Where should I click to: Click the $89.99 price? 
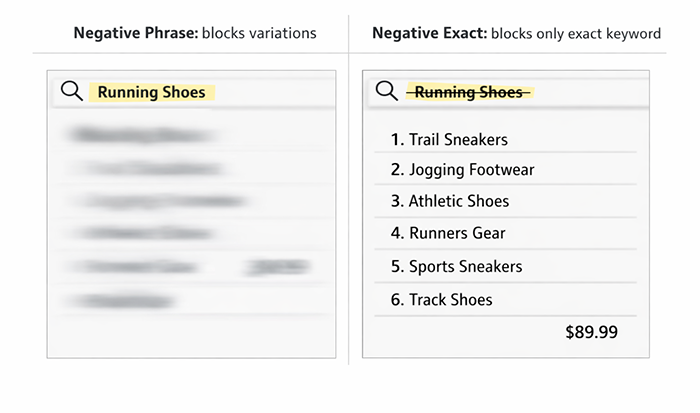coord(591,332)
